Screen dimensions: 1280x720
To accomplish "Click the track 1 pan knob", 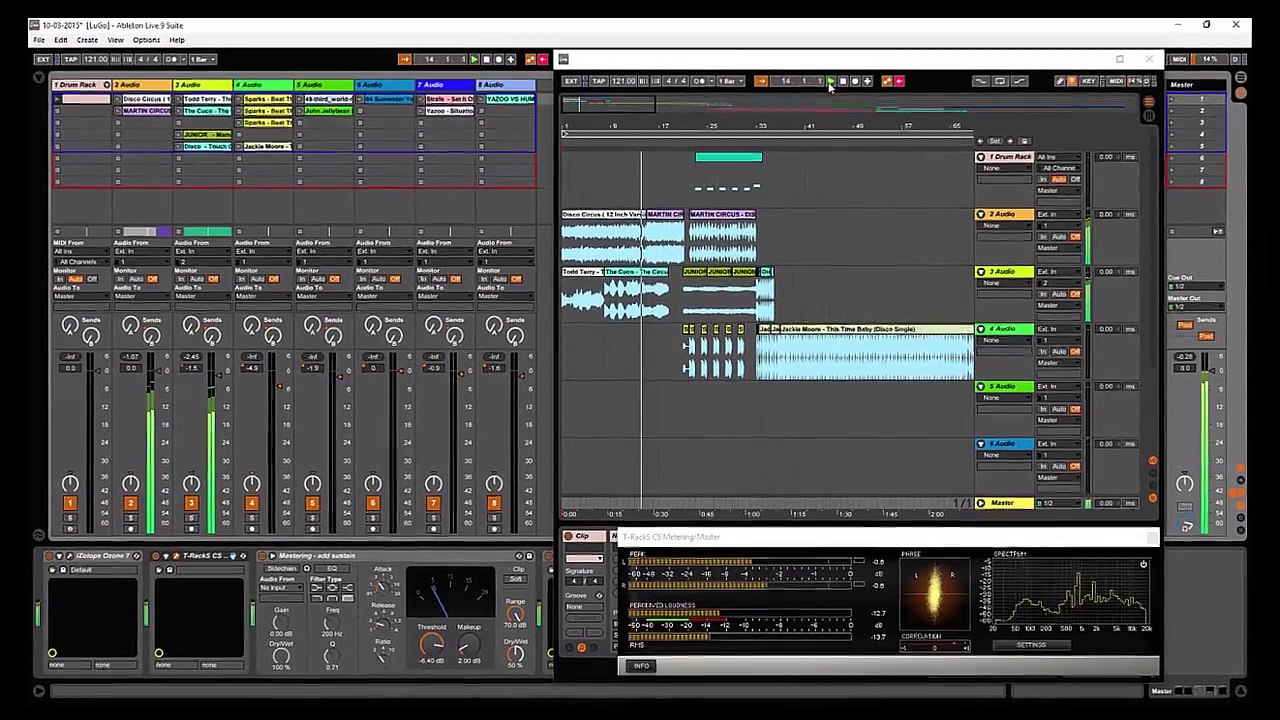I will click(70, 484).
